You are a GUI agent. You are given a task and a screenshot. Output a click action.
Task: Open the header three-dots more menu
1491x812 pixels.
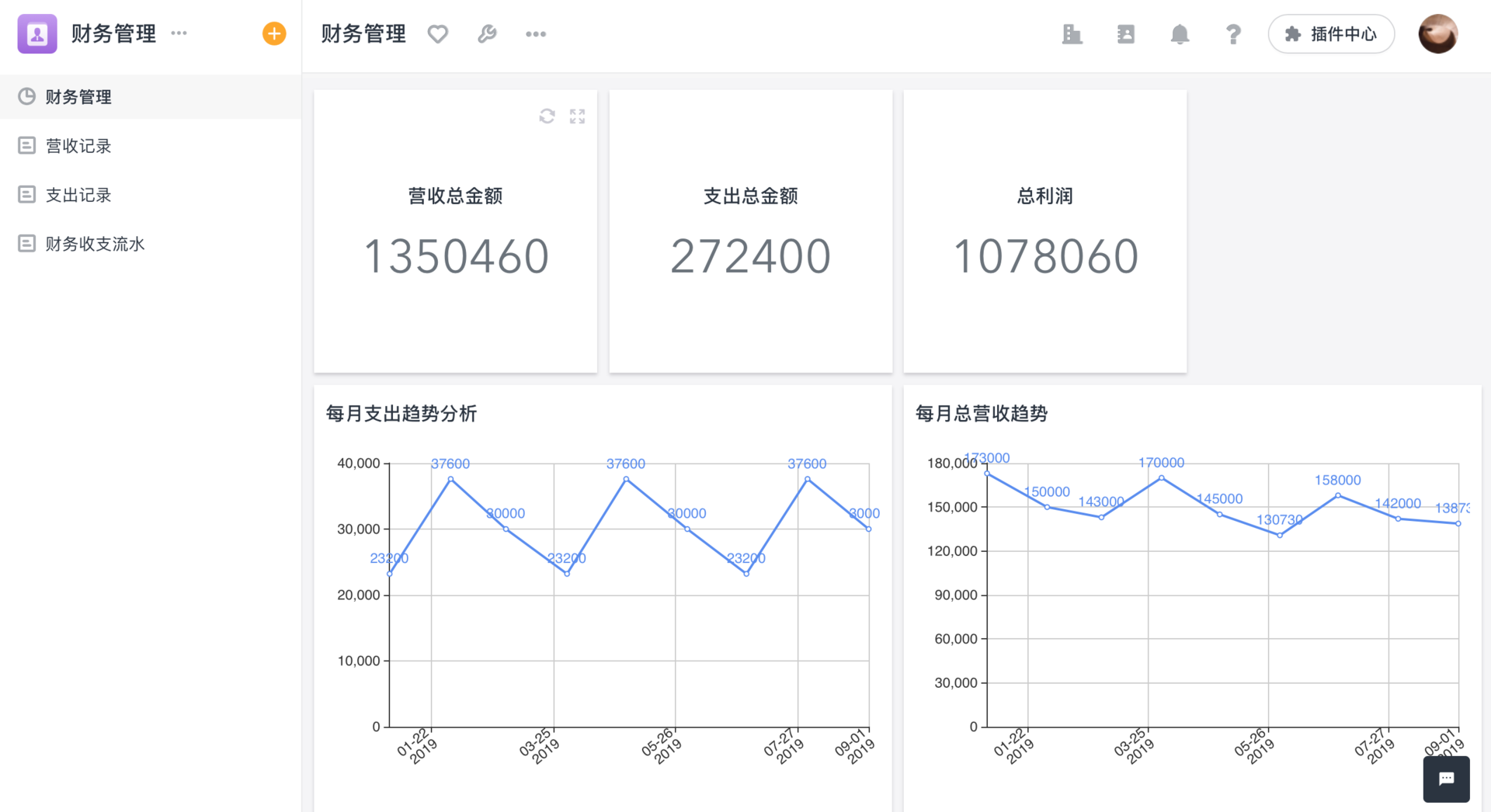tap(536, 33)
